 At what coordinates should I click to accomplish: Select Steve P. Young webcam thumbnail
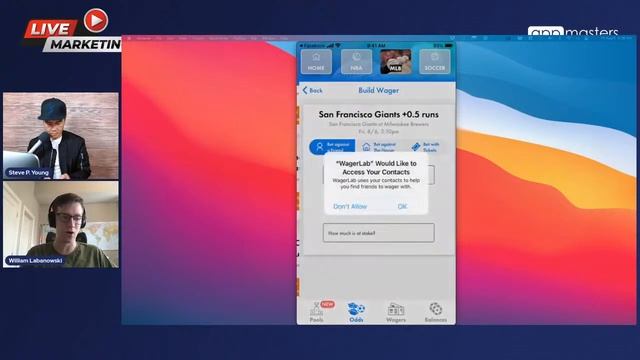pos(61,136)
